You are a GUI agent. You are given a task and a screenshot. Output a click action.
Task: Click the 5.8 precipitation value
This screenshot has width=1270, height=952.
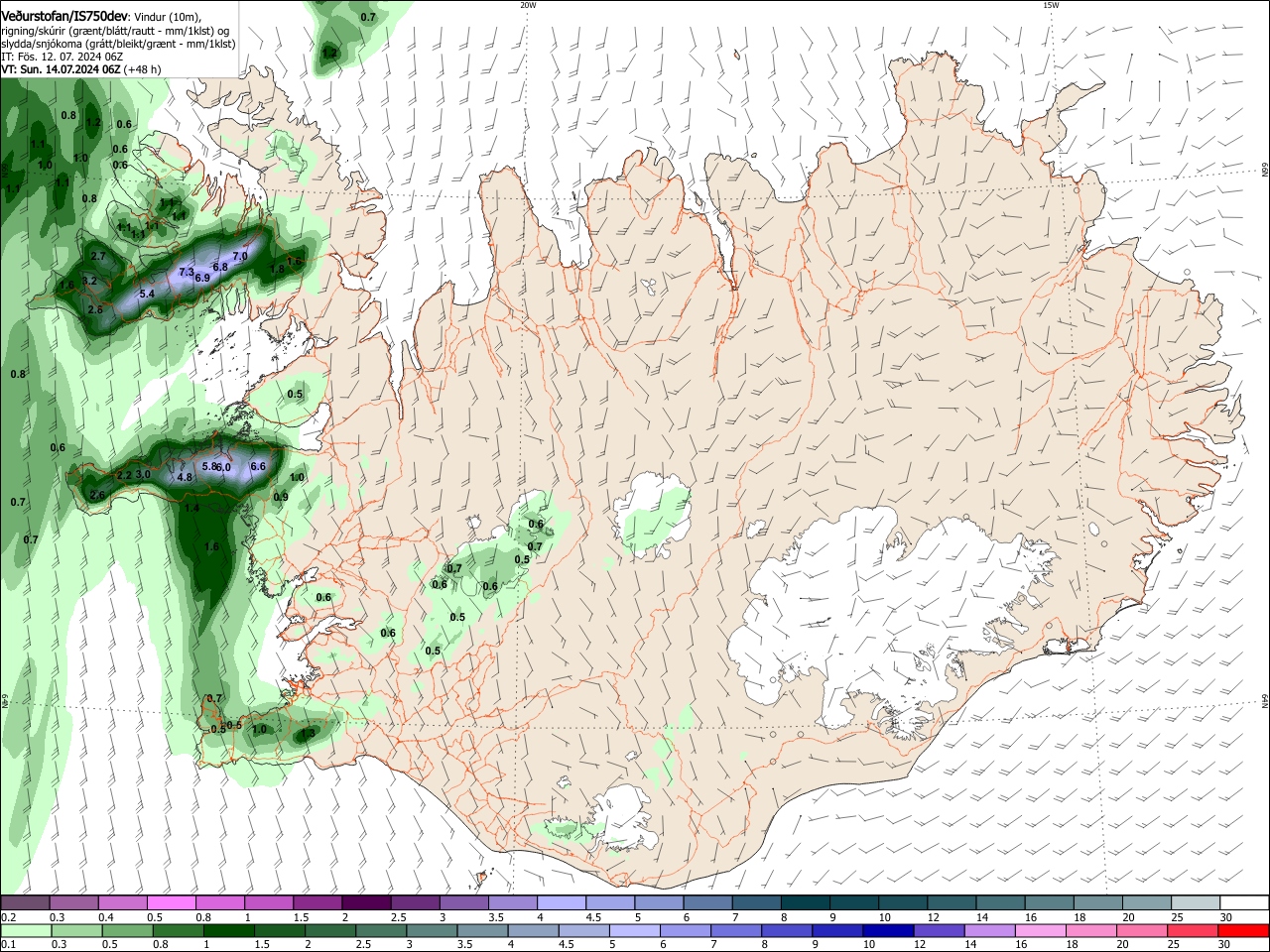209,466
